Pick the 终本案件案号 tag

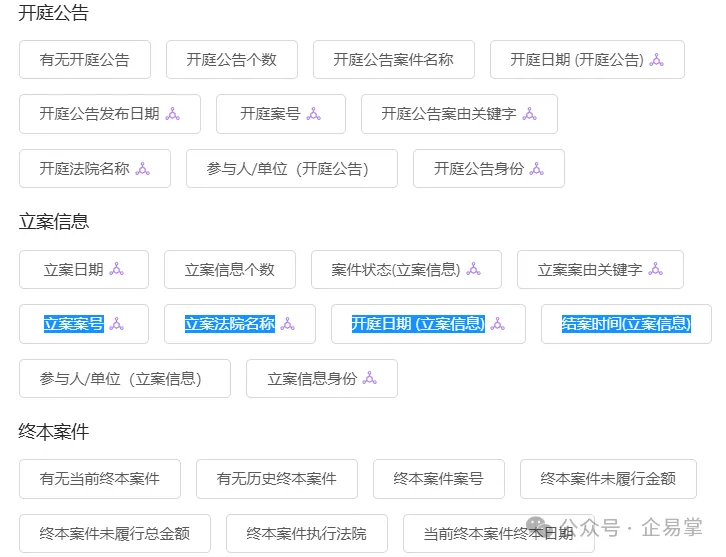439,479
